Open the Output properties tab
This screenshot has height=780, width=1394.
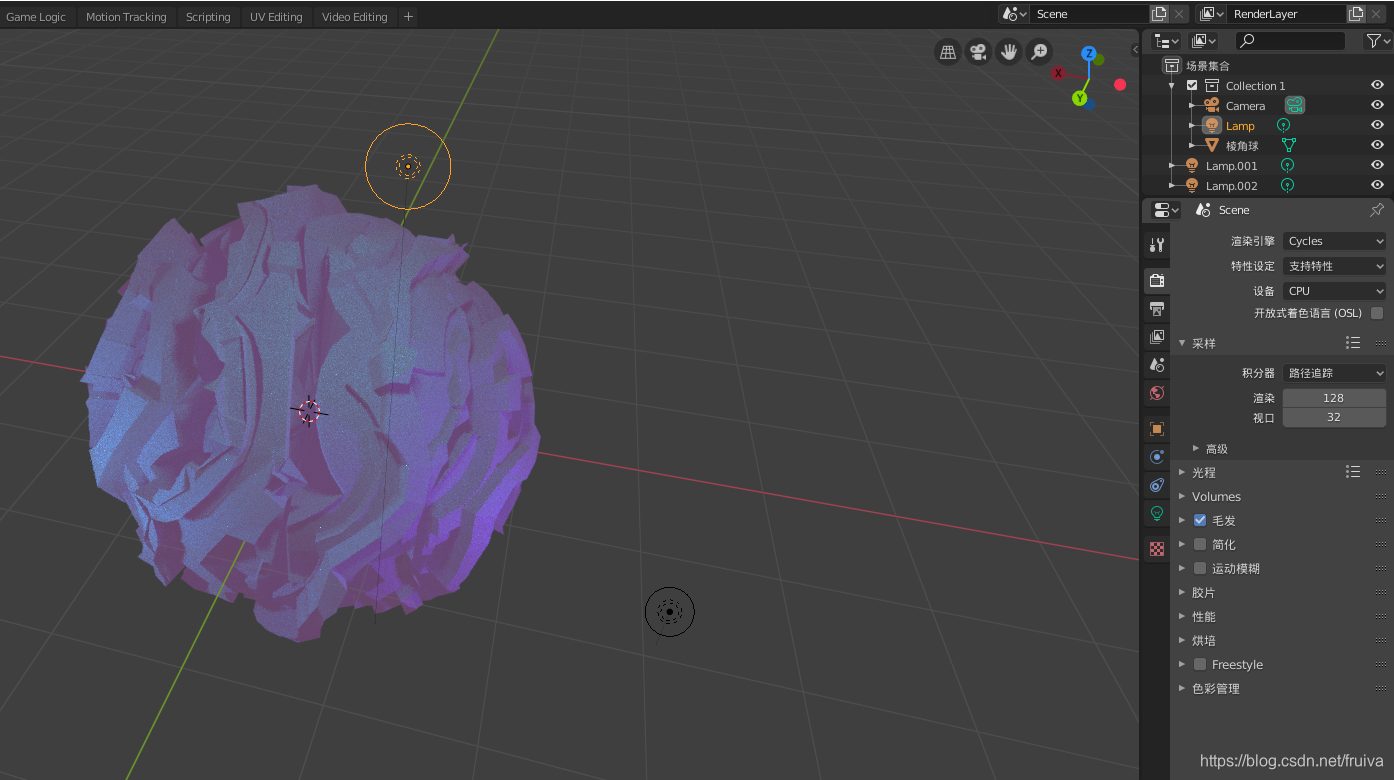click(1157, 308)
